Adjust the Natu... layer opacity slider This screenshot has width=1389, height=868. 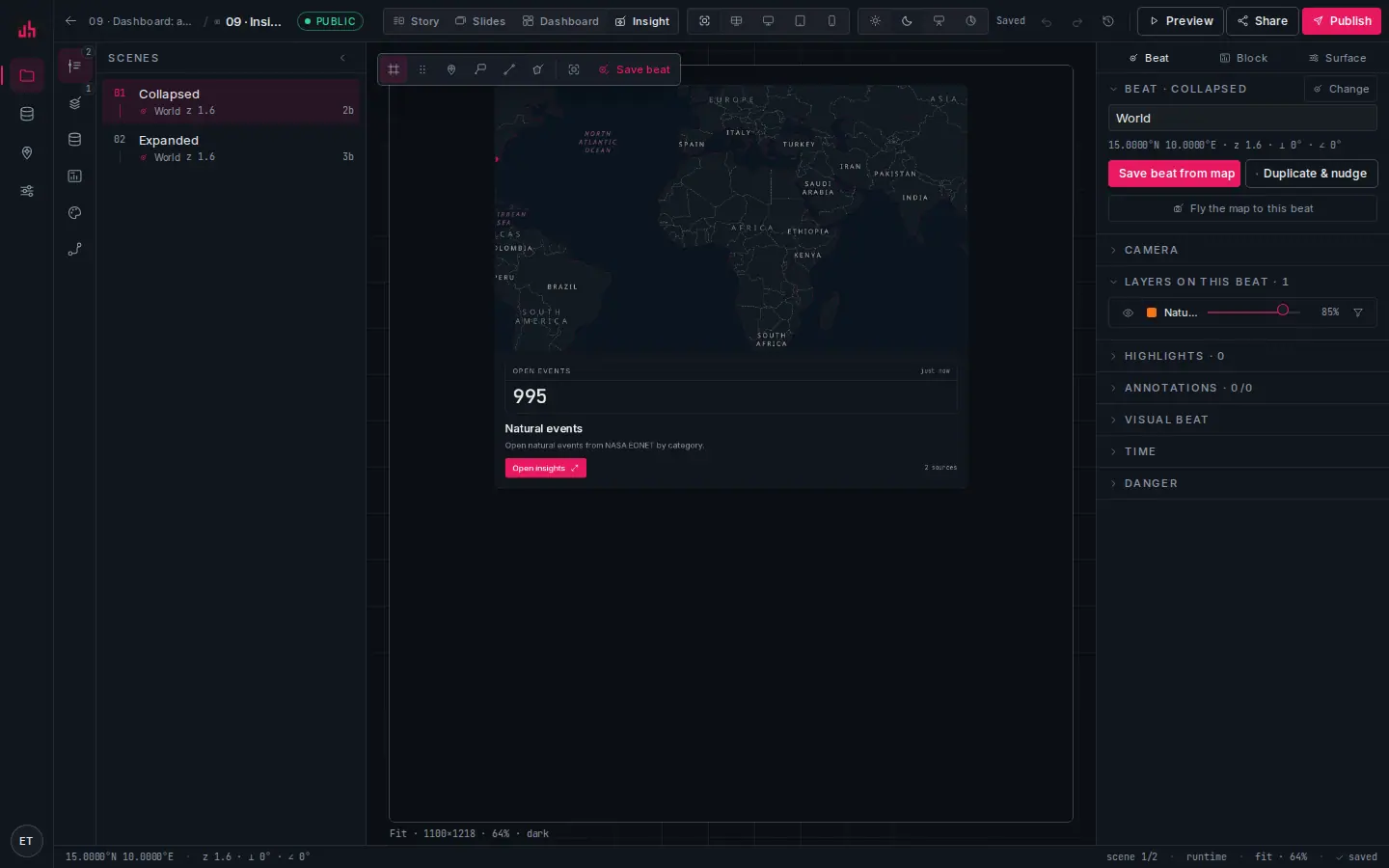pyautogui.click(x=1253, y=312)
